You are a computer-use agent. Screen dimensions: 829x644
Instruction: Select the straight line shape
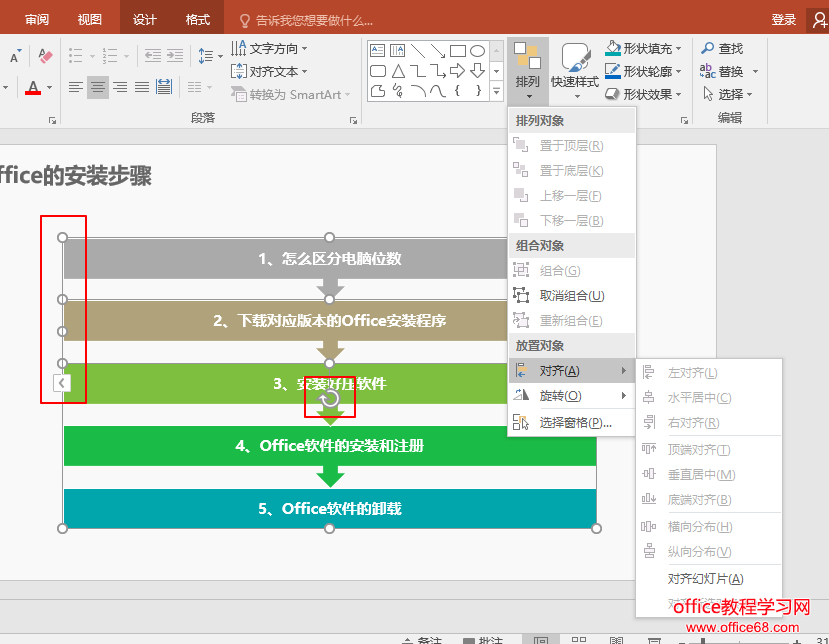tap(418, 51)
